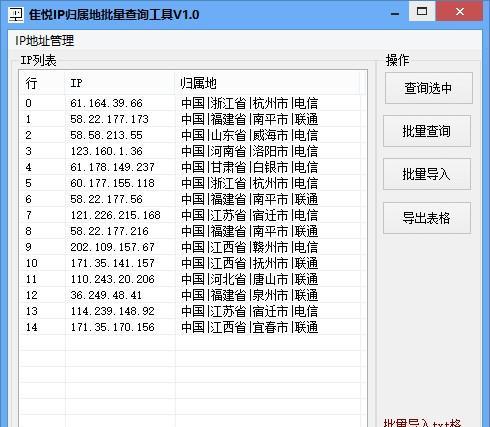Click the 导出表格 button

pyautogui.click(x=427, y=218)
